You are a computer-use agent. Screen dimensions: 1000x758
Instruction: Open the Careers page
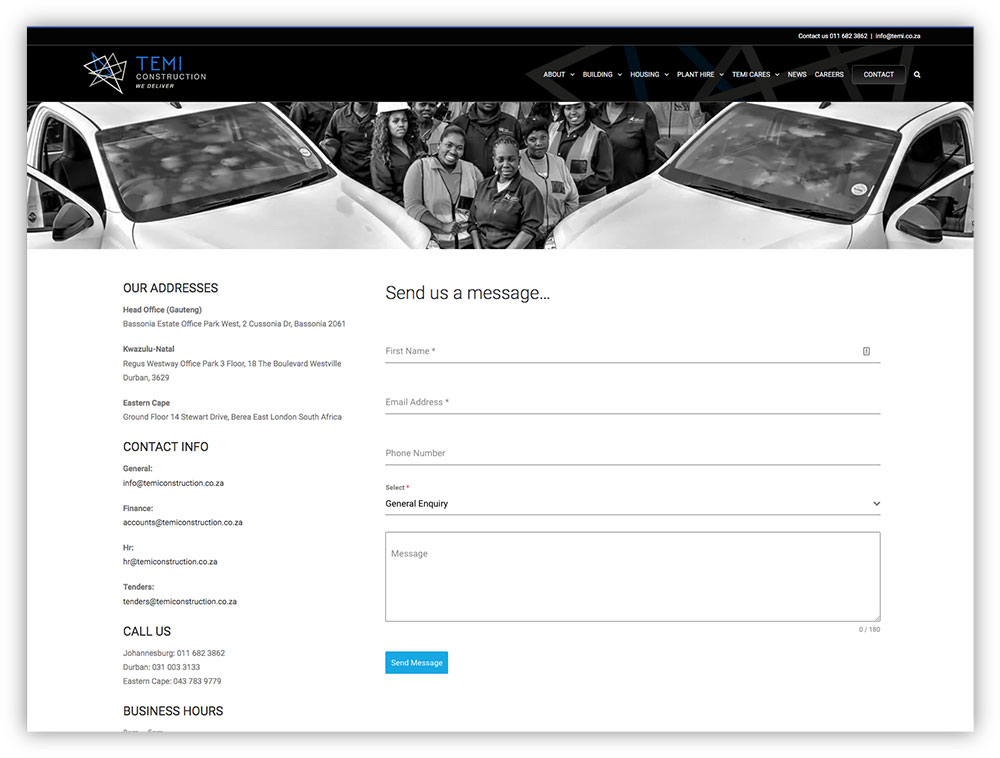tap(829, 75)
